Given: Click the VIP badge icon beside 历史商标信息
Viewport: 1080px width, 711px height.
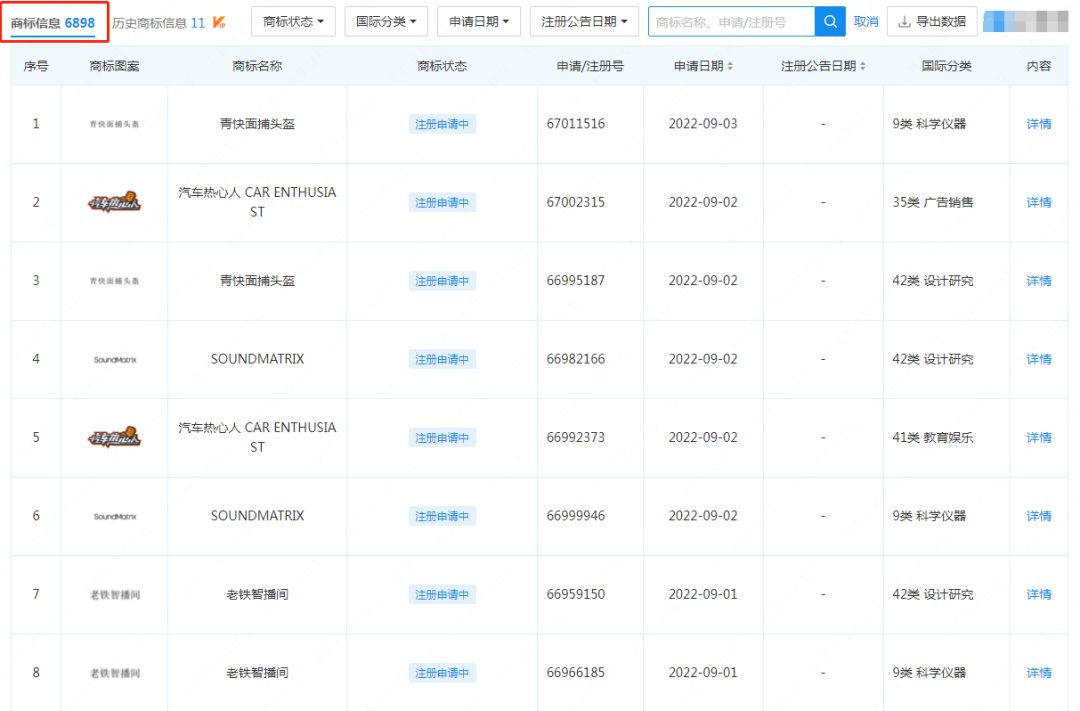Looking at the screenshot, I should pyautogui.click(x=219, y=22).
